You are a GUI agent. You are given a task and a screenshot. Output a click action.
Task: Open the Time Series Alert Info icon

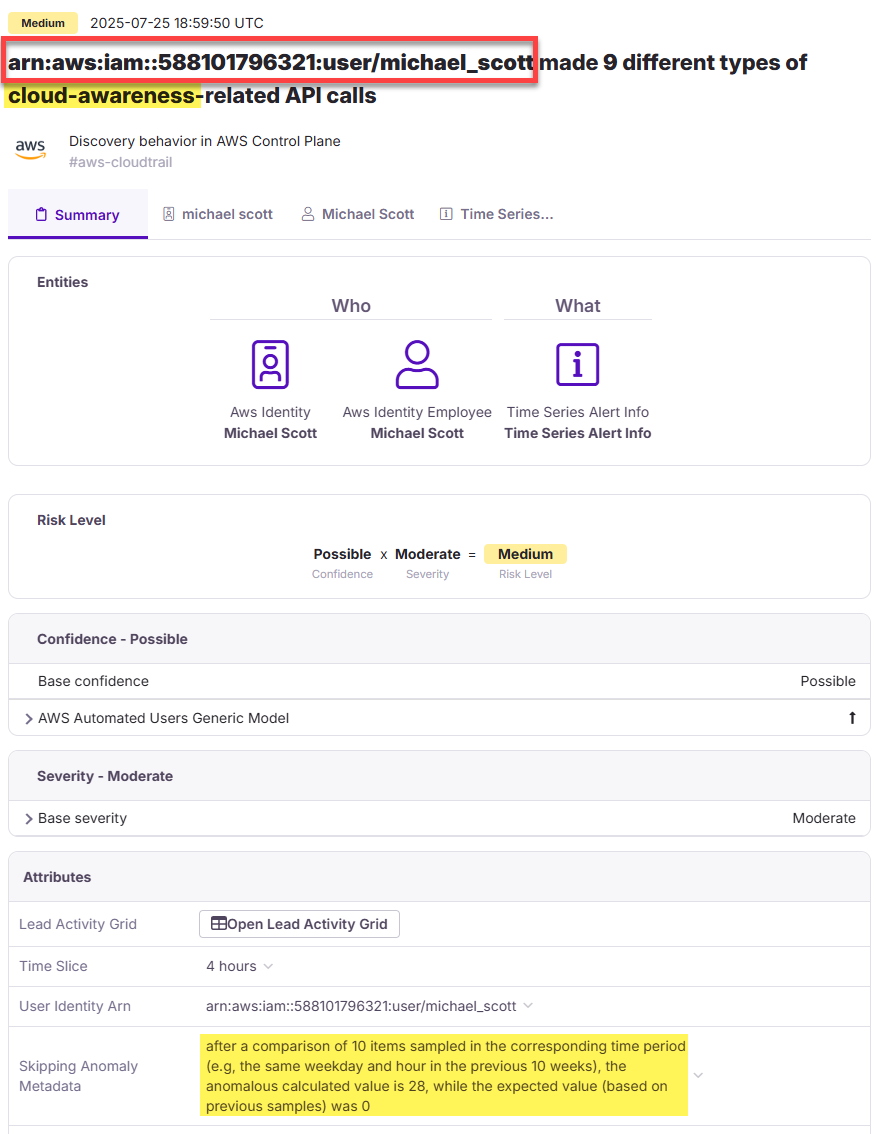577,364
